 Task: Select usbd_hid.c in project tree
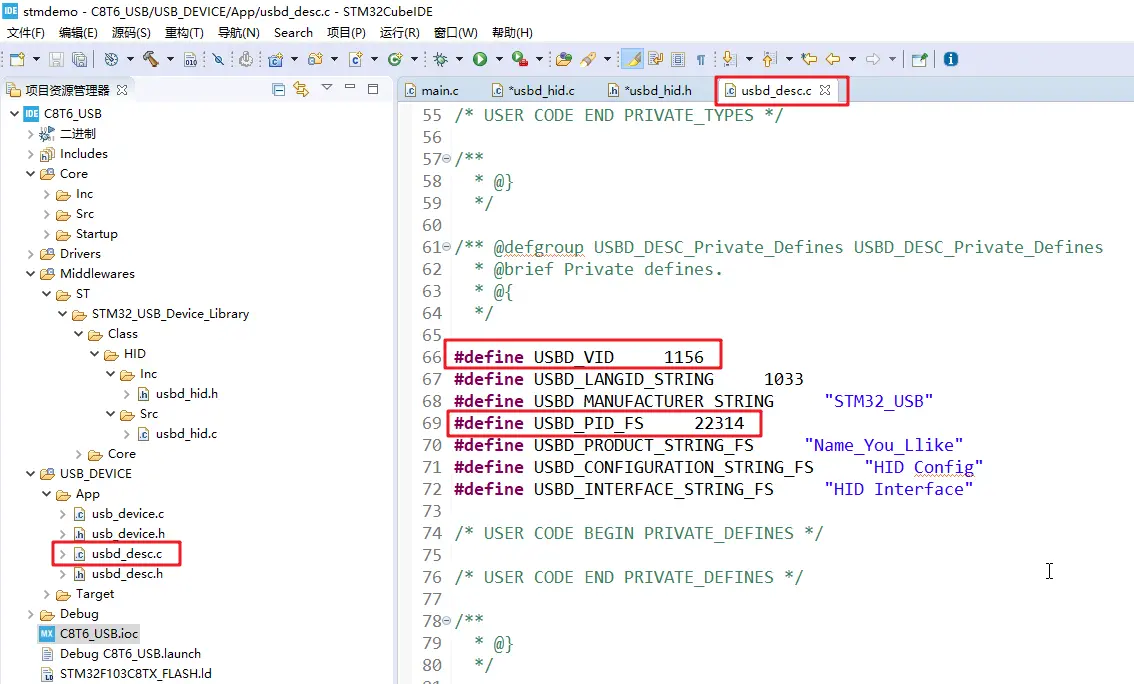(186, 434)
